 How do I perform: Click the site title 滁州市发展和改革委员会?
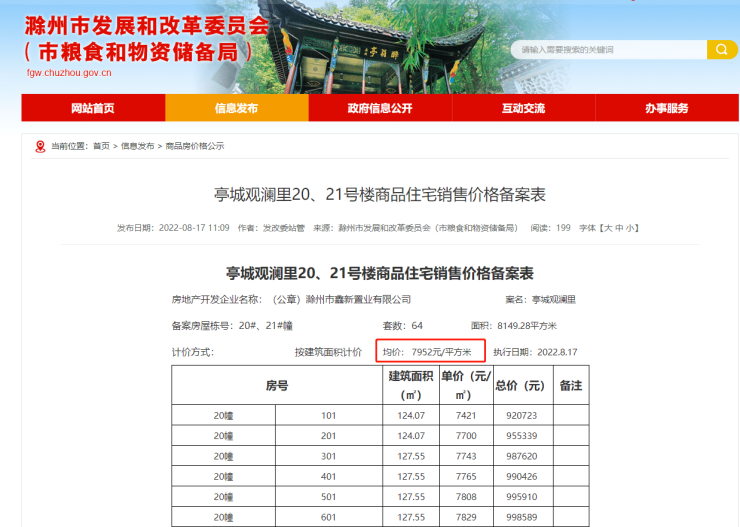[x=147, y=25]
